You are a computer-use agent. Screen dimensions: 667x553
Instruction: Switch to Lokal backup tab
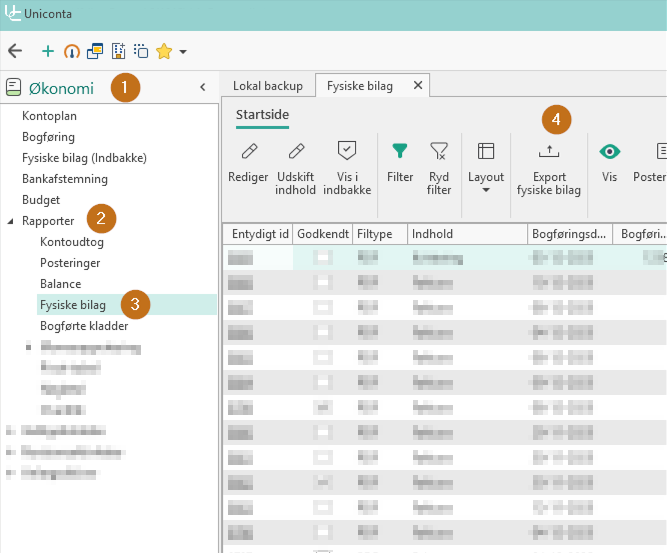pos(268,86)
